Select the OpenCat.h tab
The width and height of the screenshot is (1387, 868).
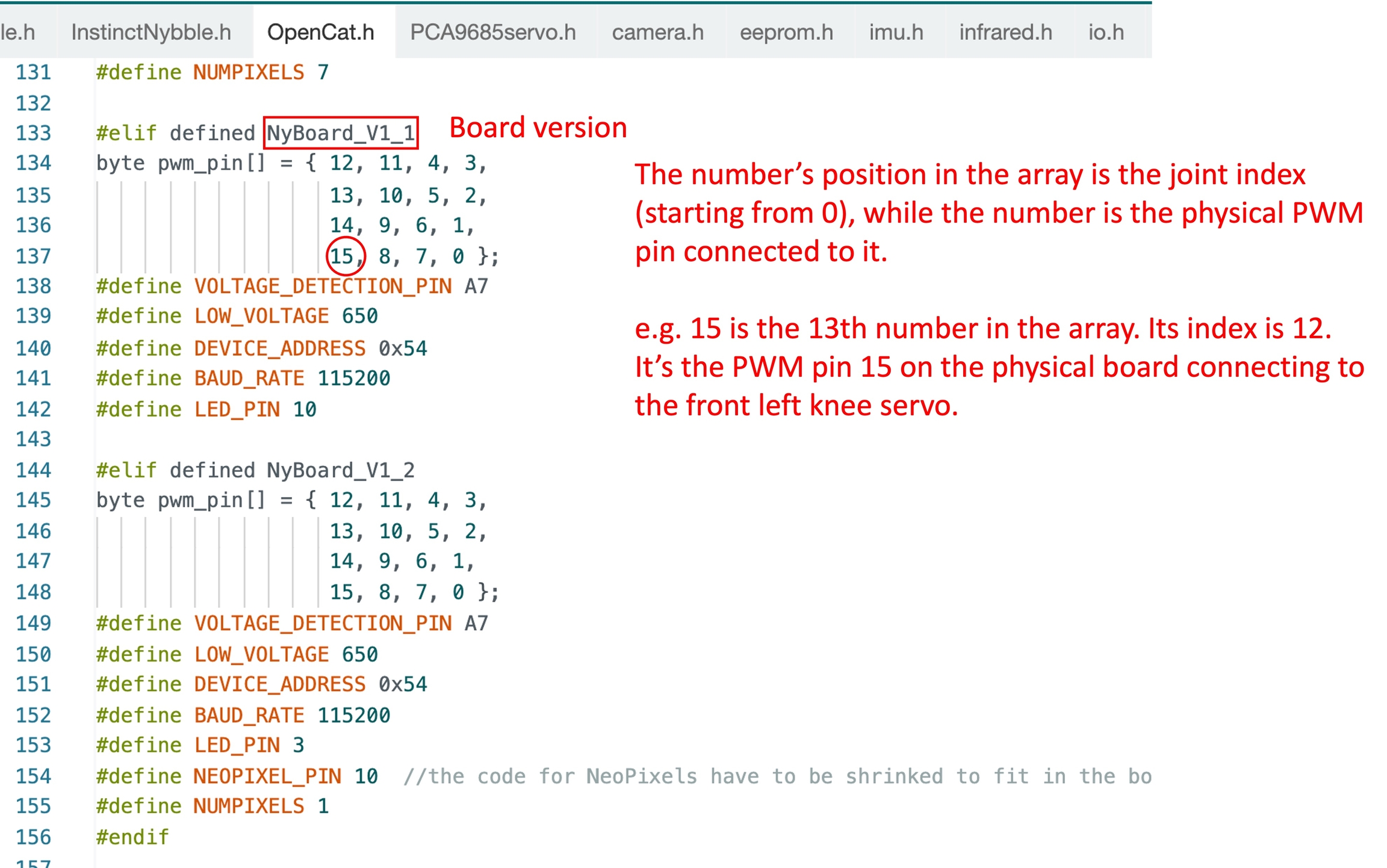[320, 32]
